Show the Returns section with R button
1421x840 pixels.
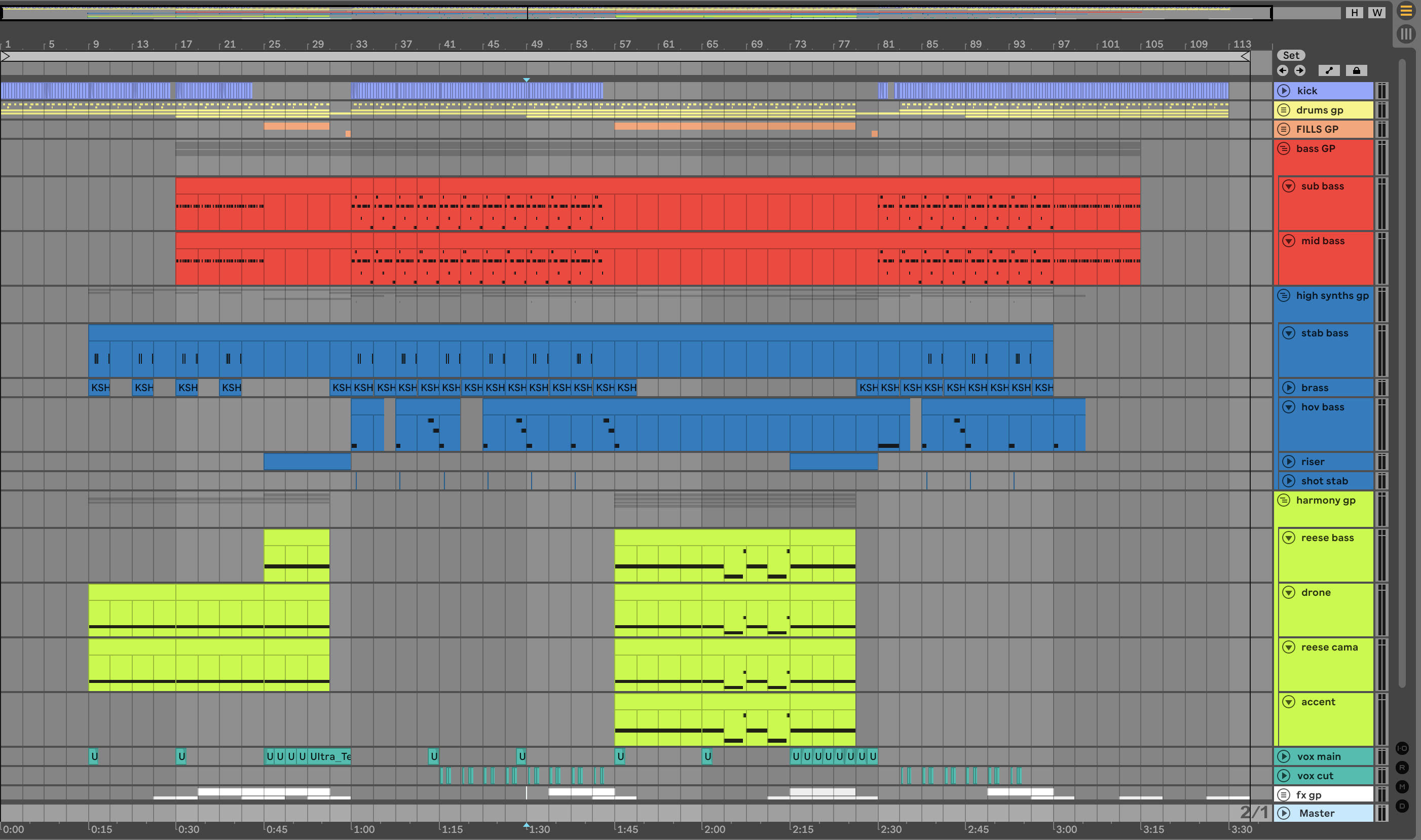(x=1402, y=768)
